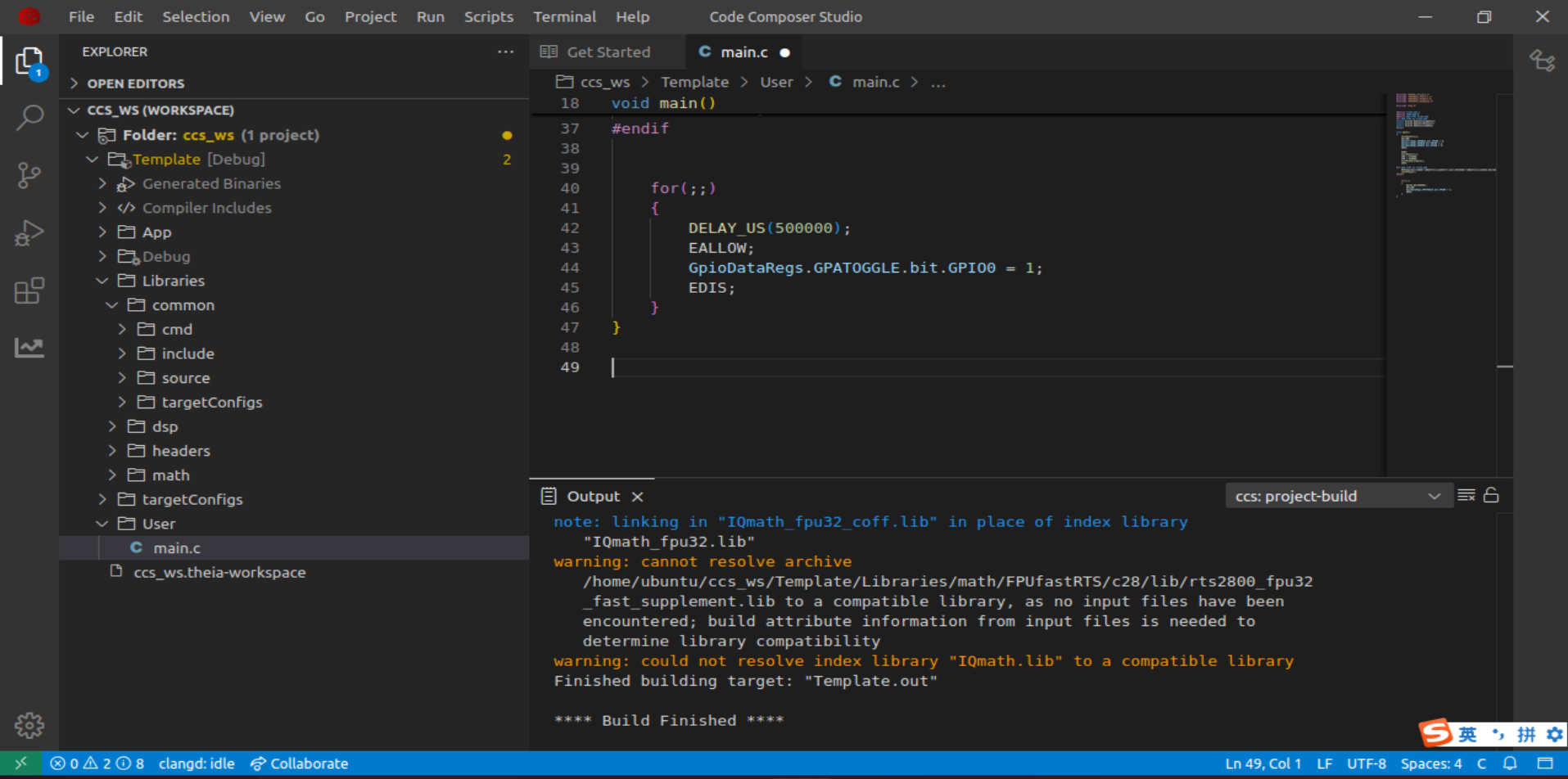Open the File menu
1568x779 pixels.
point(81,16)
